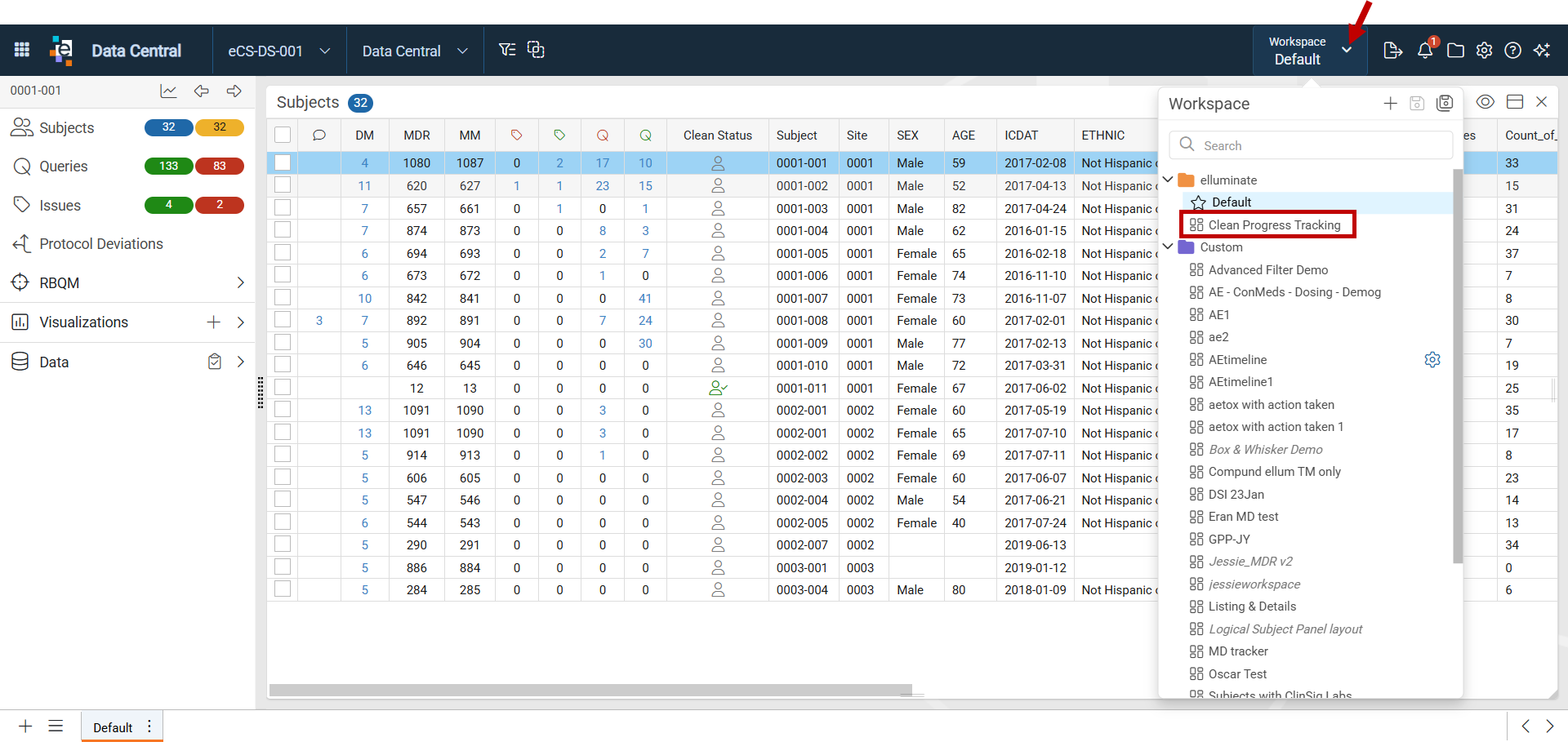Click the trend chart icon beside 0001-001

[x=168, y=91]
